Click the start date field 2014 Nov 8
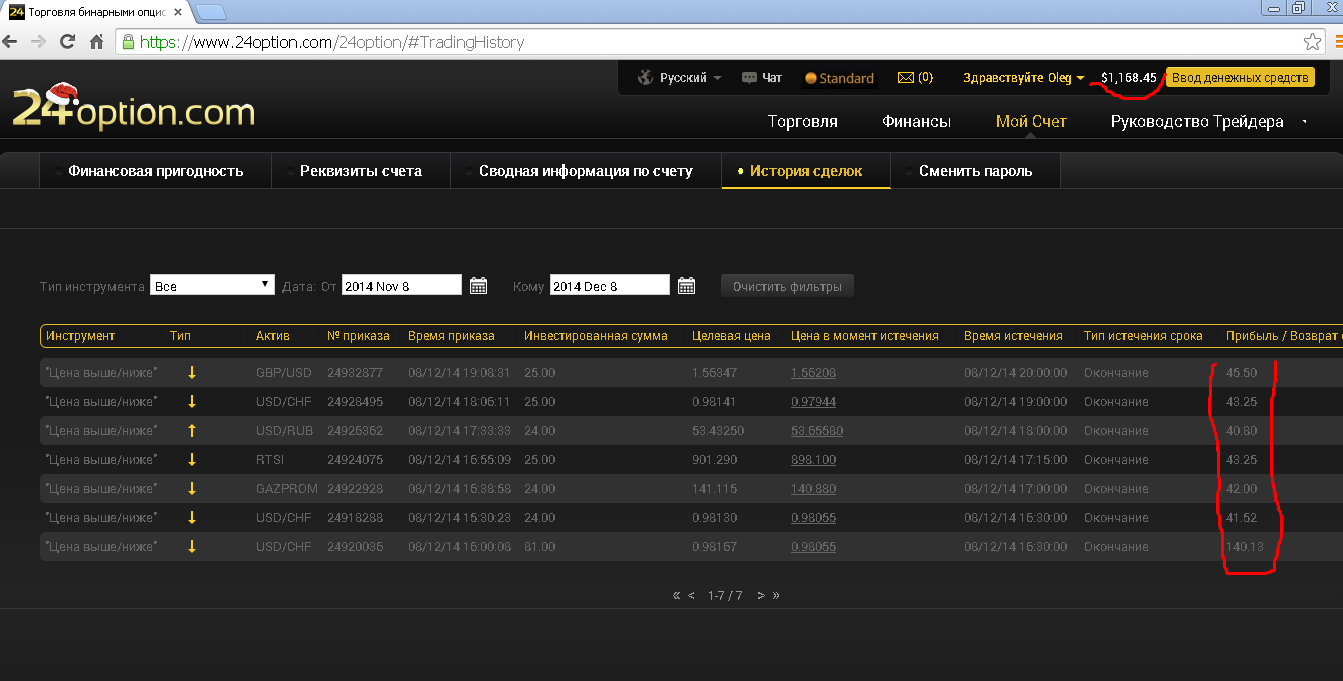This screenshot has width=1343, height=681. (x=401, y=285)
